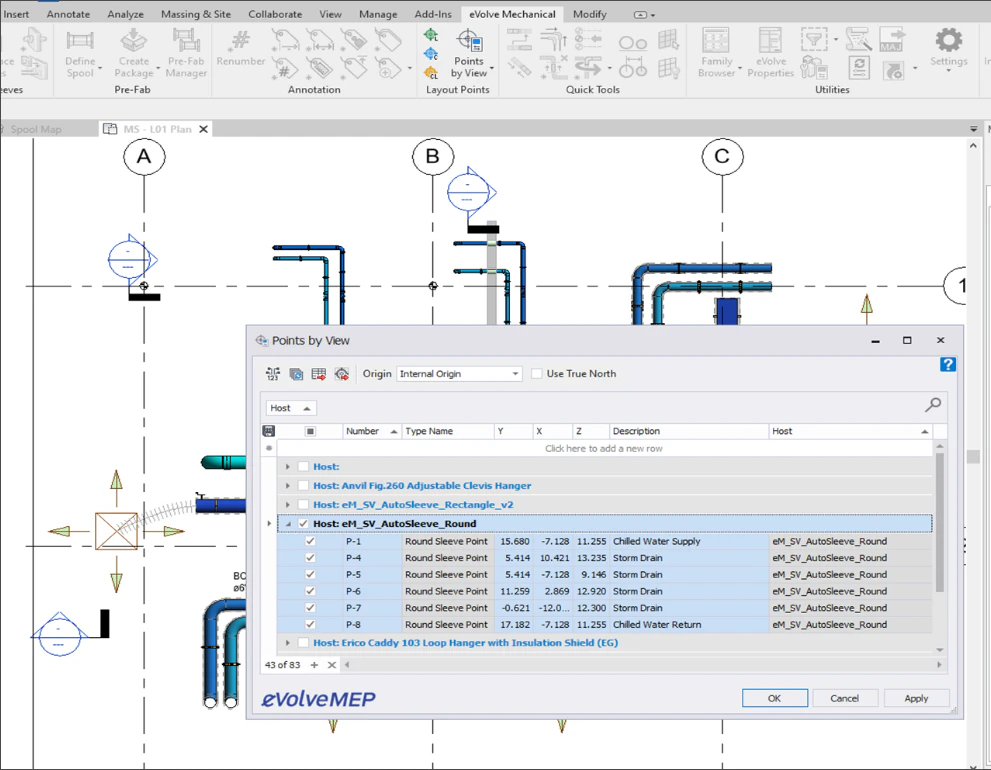
Task: Click the renumber points icon in dialog toolbar
Action: [273, 374]
